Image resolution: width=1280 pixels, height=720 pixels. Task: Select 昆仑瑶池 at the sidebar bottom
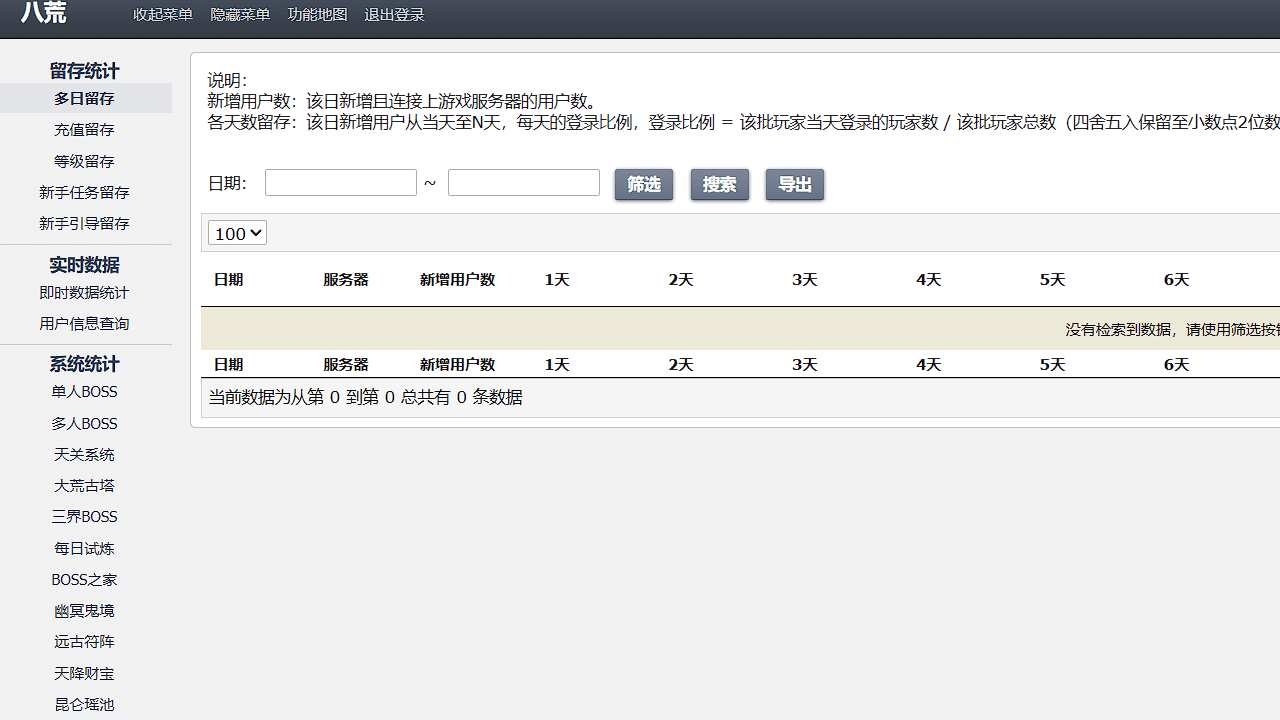pyautogui.click(x=84, y=704)
